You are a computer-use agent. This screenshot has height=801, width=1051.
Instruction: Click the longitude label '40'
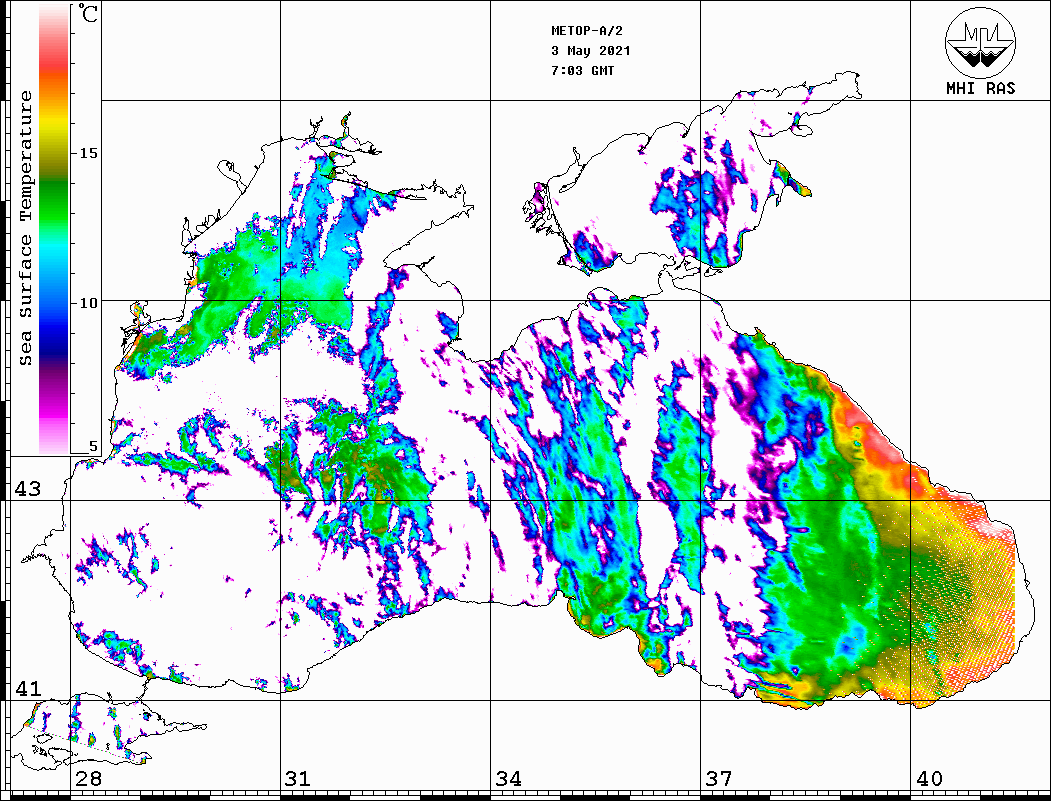tap(928, 778)
